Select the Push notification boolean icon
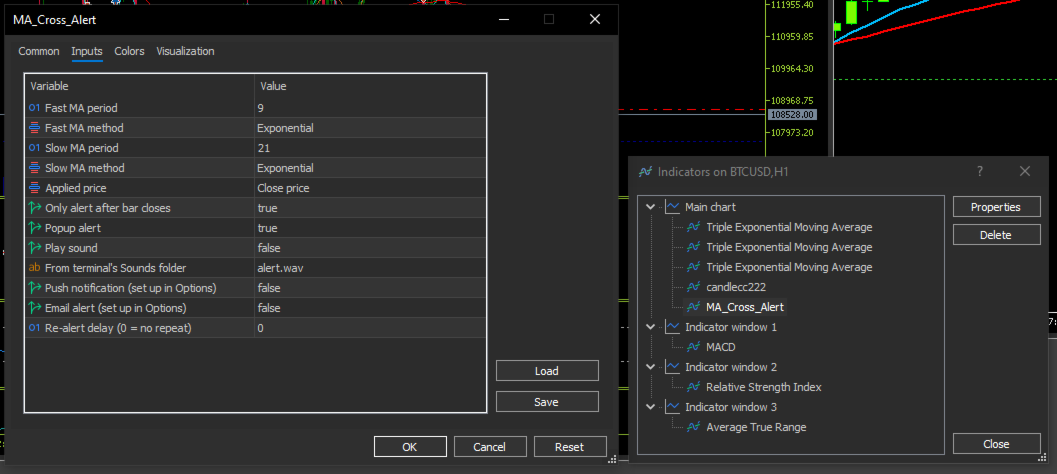The height and width of the screenshot is (474, 1057). (x=34, y=288)
